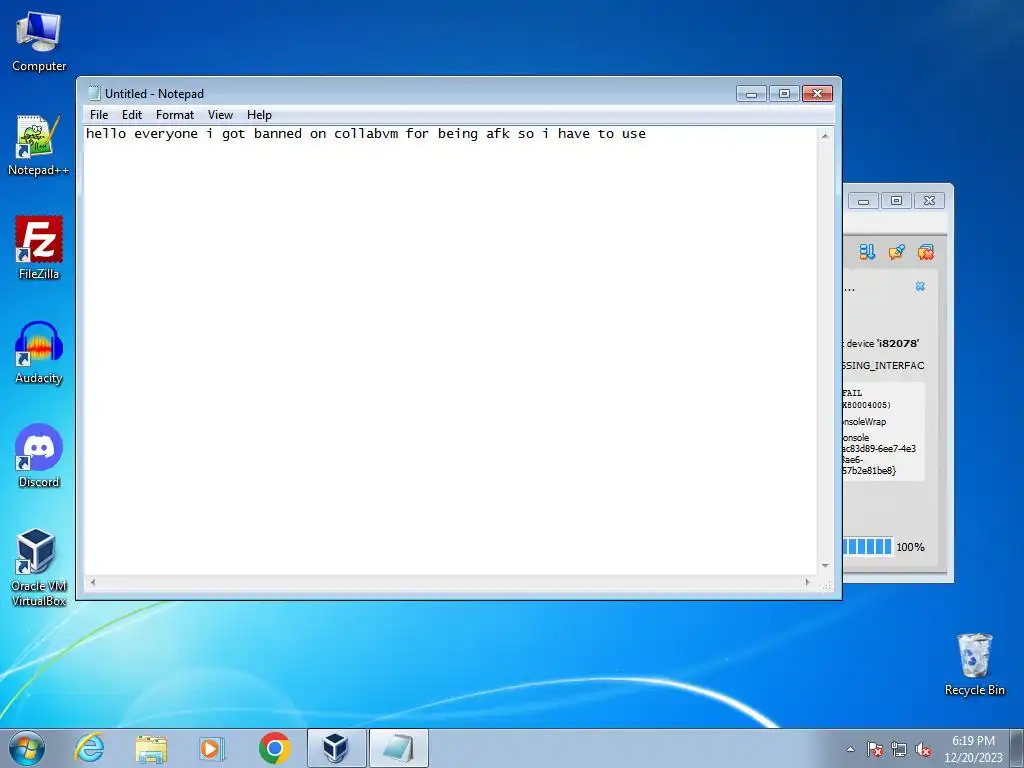Click muted volume icon in tray
This screenshot has height=768, width=1024.
(x=923, y=749)
